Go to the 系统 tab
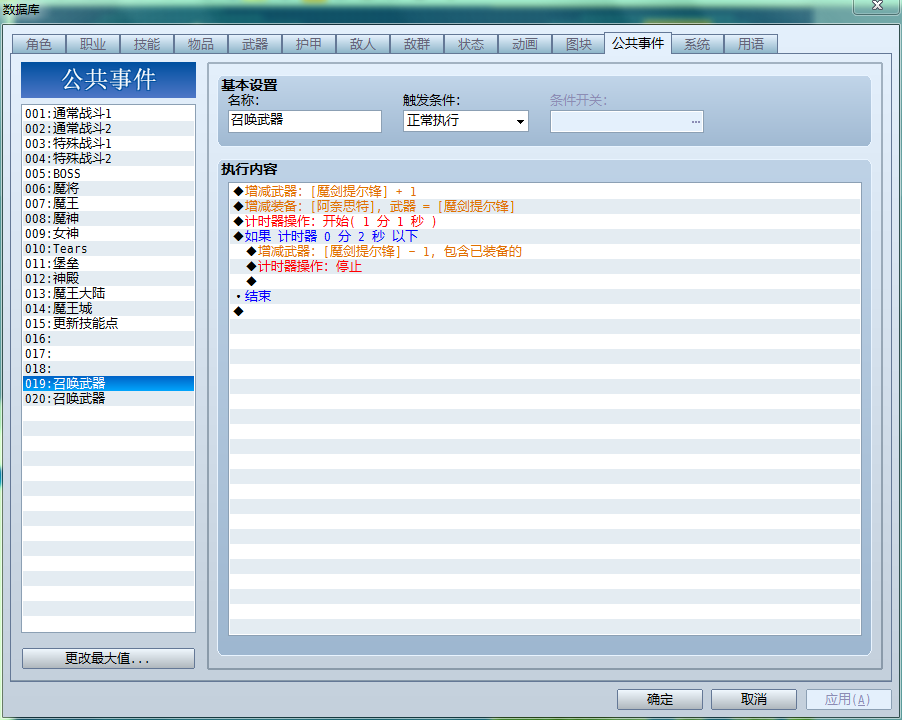902x720 pixels. 697,44
